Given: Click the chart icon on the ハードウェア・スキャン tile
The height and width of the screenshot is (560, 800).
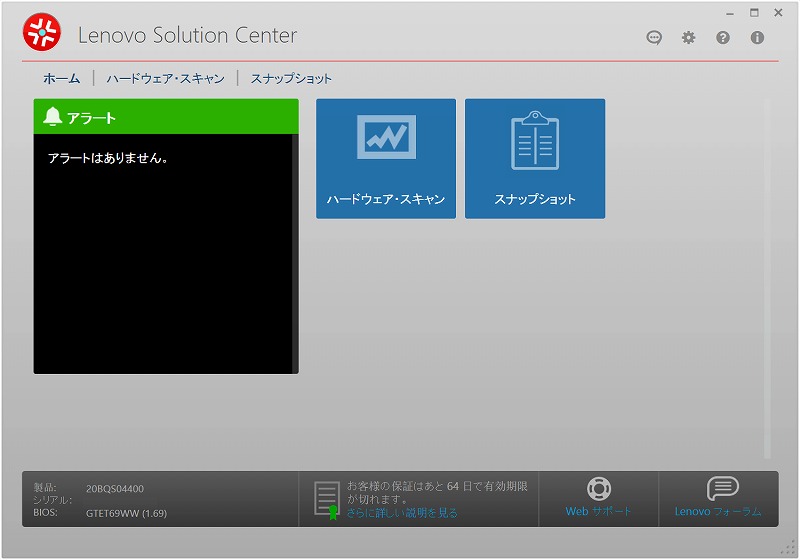Looking at the screenshot, I should coord(386,137).
